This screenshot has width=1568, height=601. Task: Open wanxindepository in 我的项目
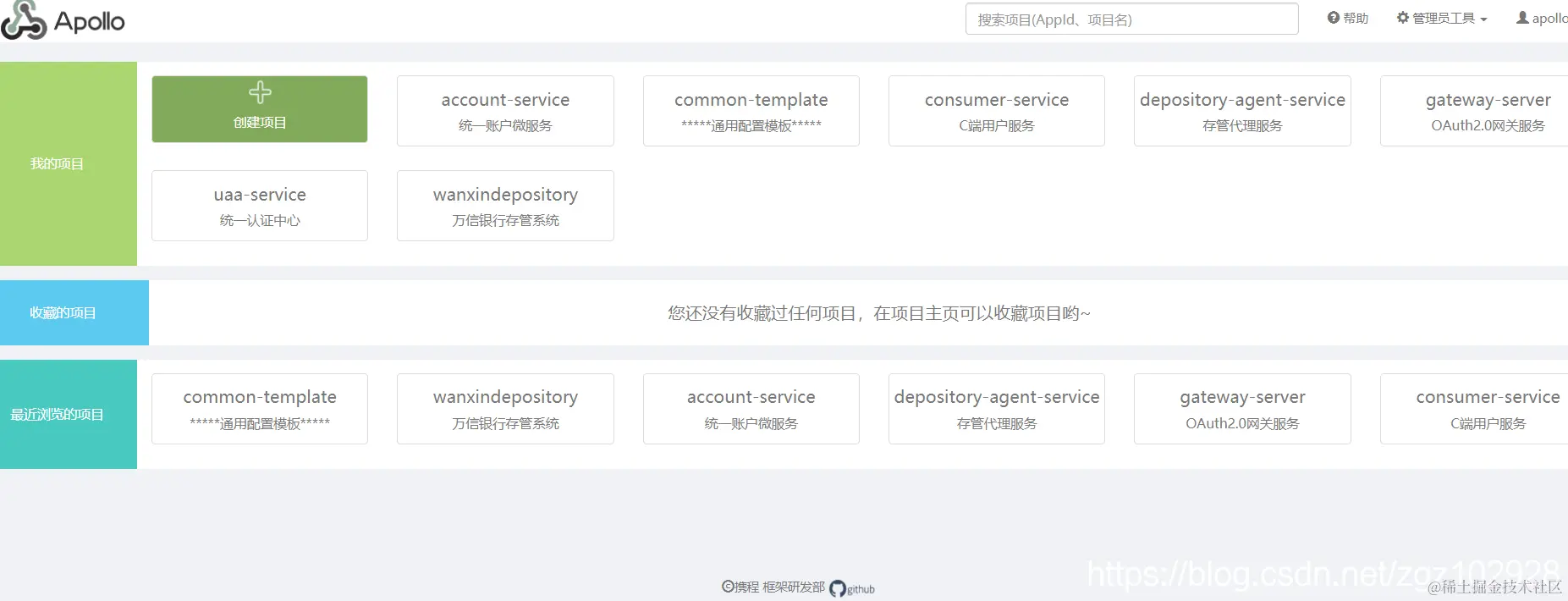tap(505, 206)
